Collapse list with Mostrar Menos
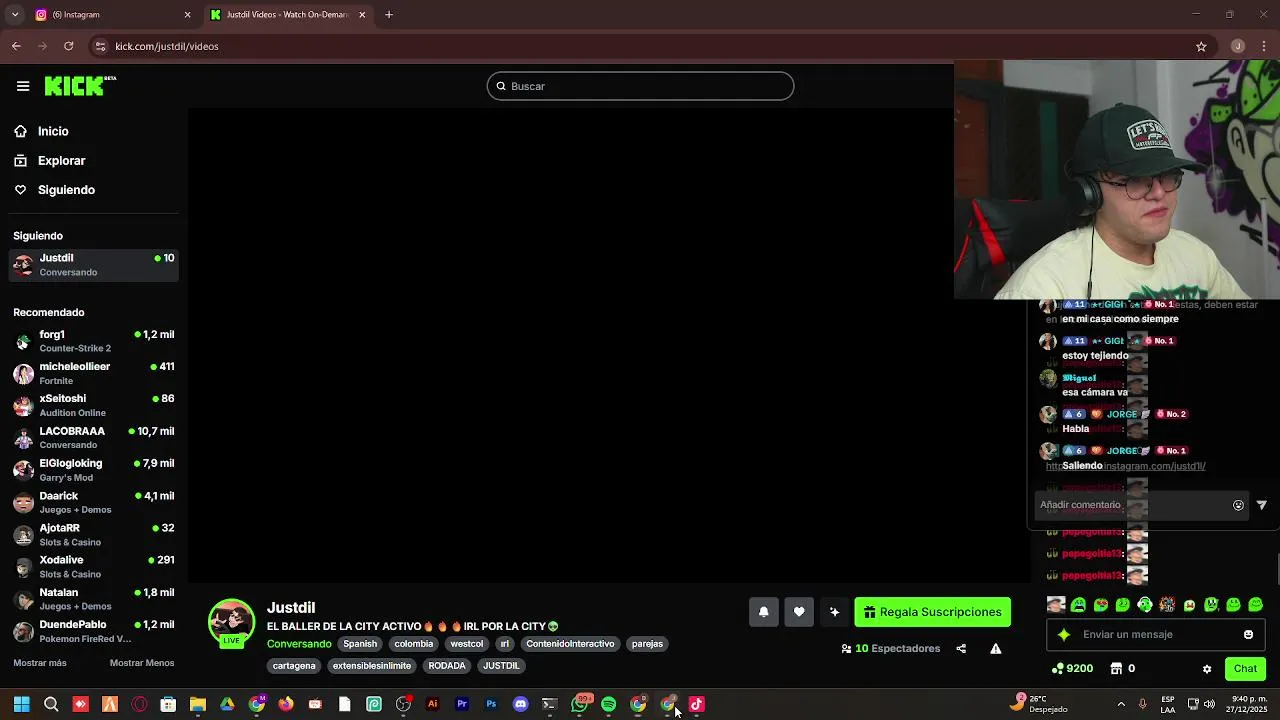 point(142,663)
